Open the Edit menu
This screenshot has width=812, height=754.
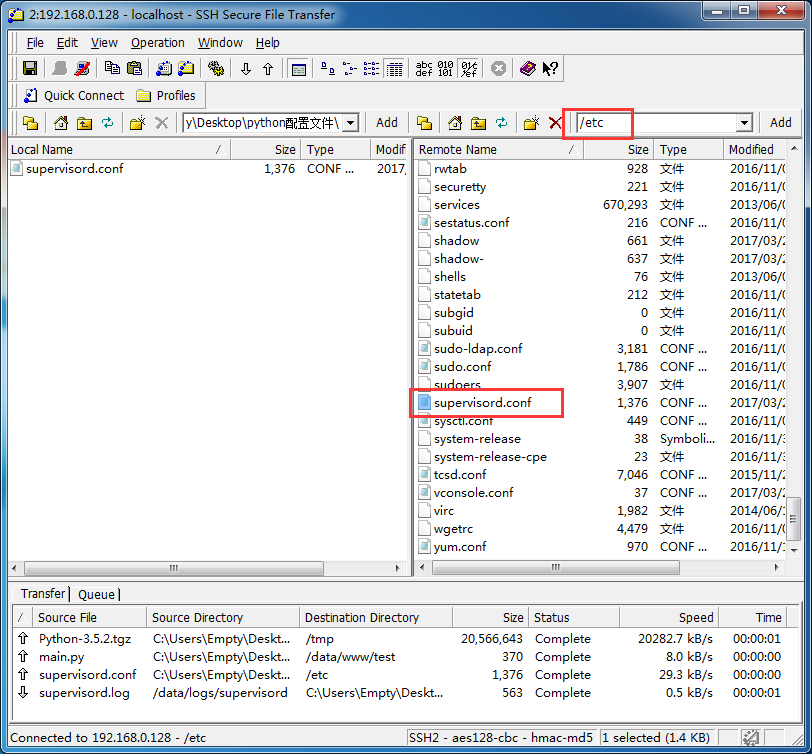click(67, 42)
